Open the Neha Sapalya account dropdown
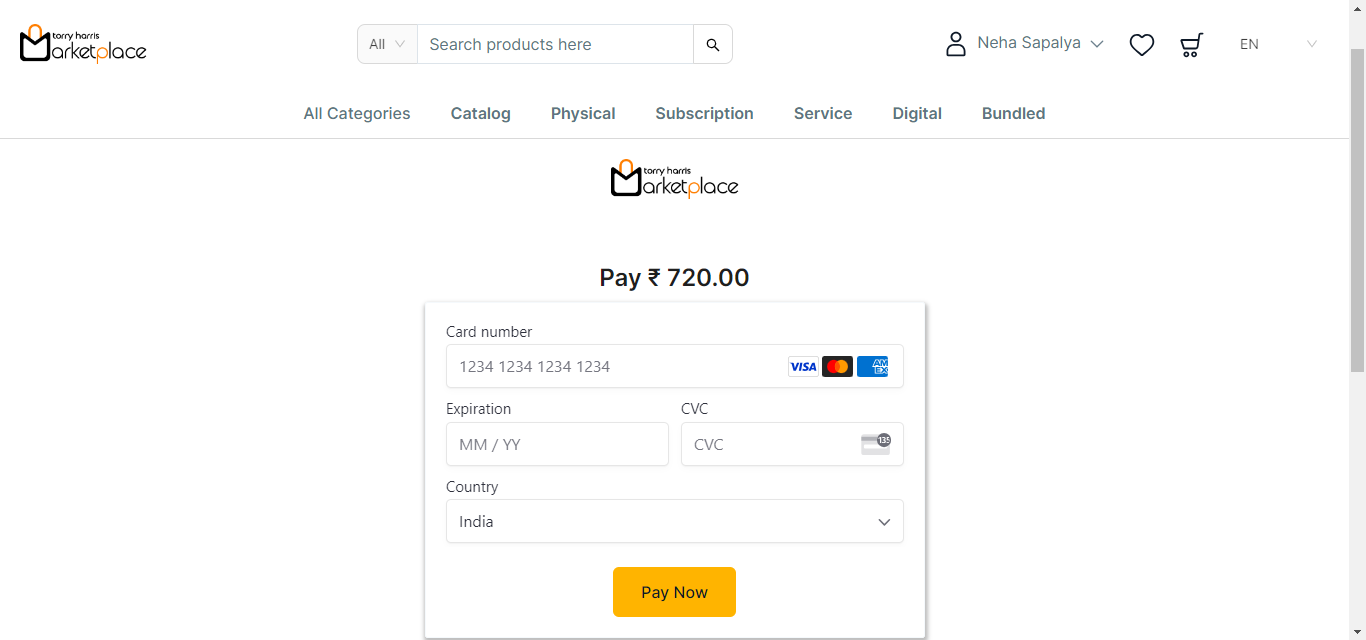This screenshot has height=640, width=1366. [1040, 44]
